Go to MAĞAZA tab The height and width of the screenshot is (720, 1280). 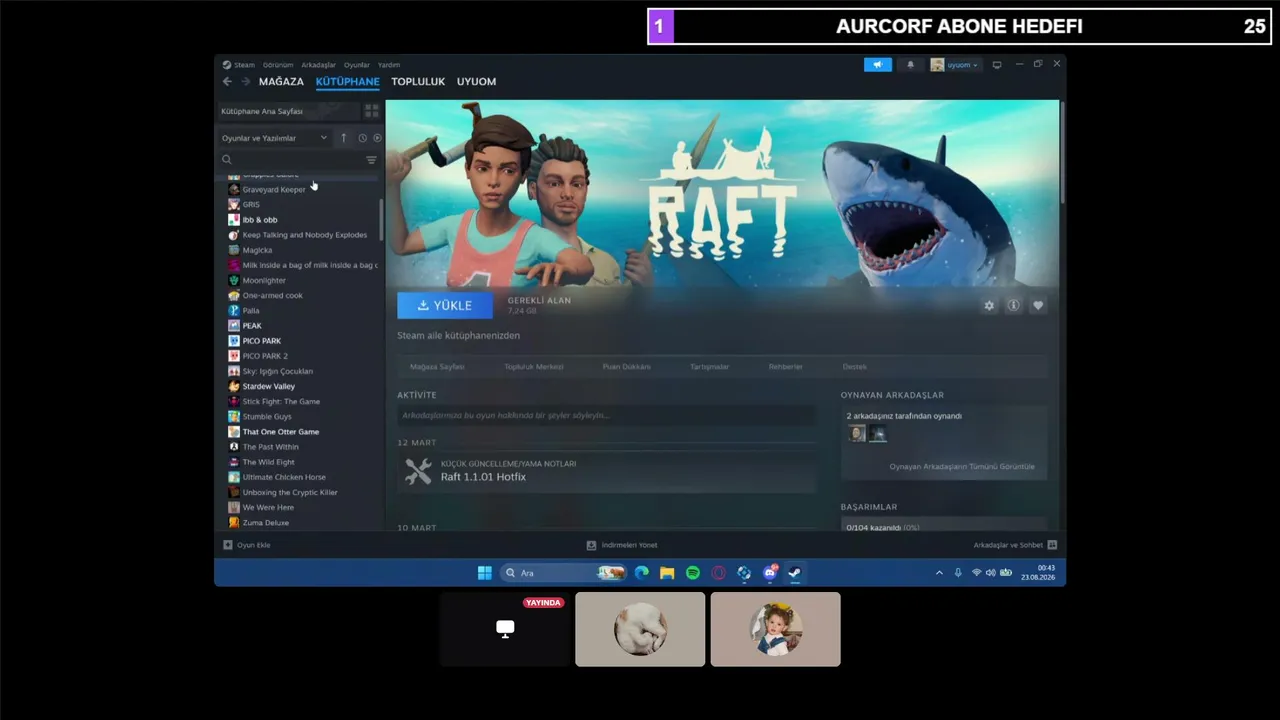pyautogui.click(x=281, y=82)
